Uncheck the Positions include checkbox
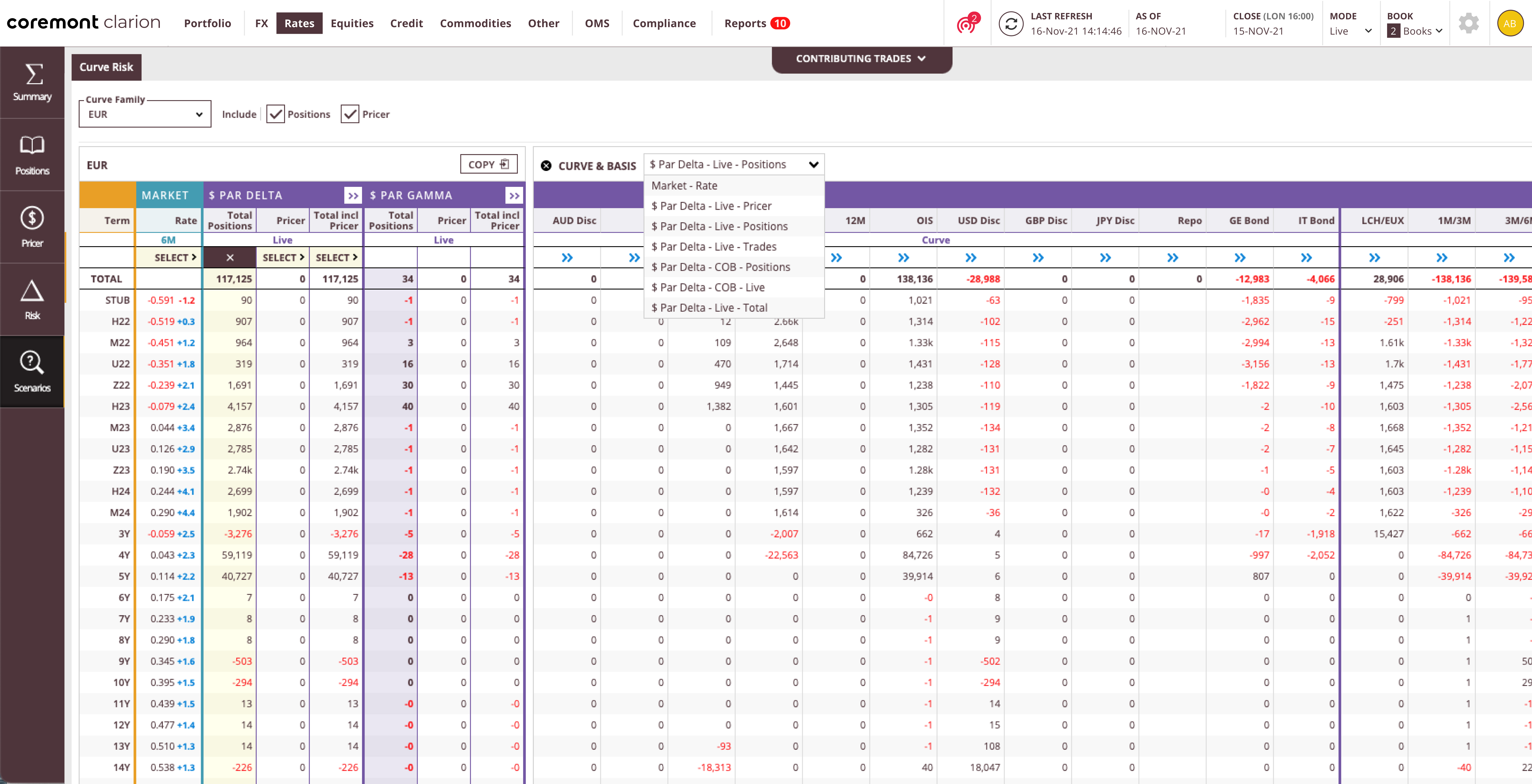This screenshot has width=1532, height=784. coord(275,114)
